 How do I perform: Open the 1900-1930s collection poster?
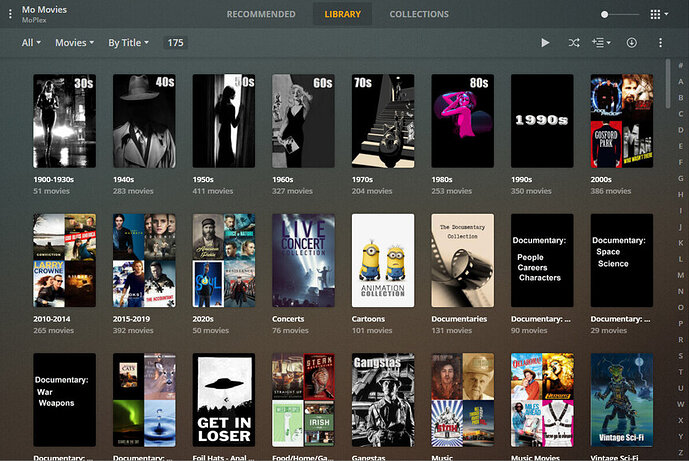tap(64, 121)
